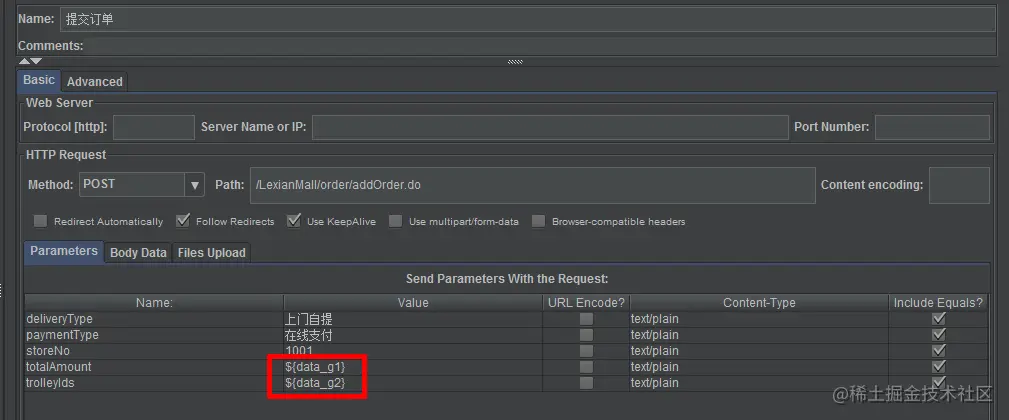Open the Body Data tab
The image size is (1009, 420).
[x=138, y=253]
